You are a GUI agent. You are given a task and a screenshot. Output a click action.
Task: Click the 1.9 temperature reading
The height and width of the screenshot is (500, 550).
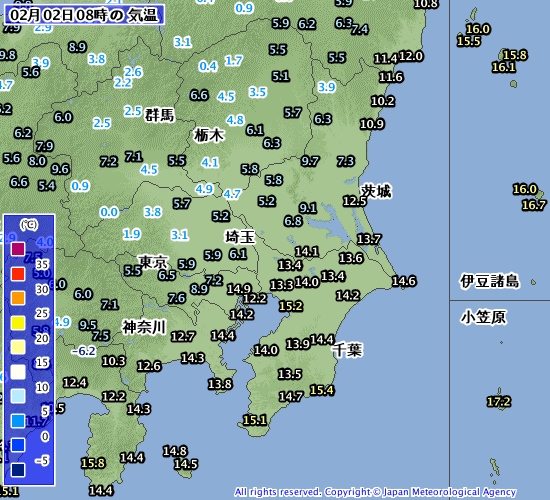(x=132, y=234)
